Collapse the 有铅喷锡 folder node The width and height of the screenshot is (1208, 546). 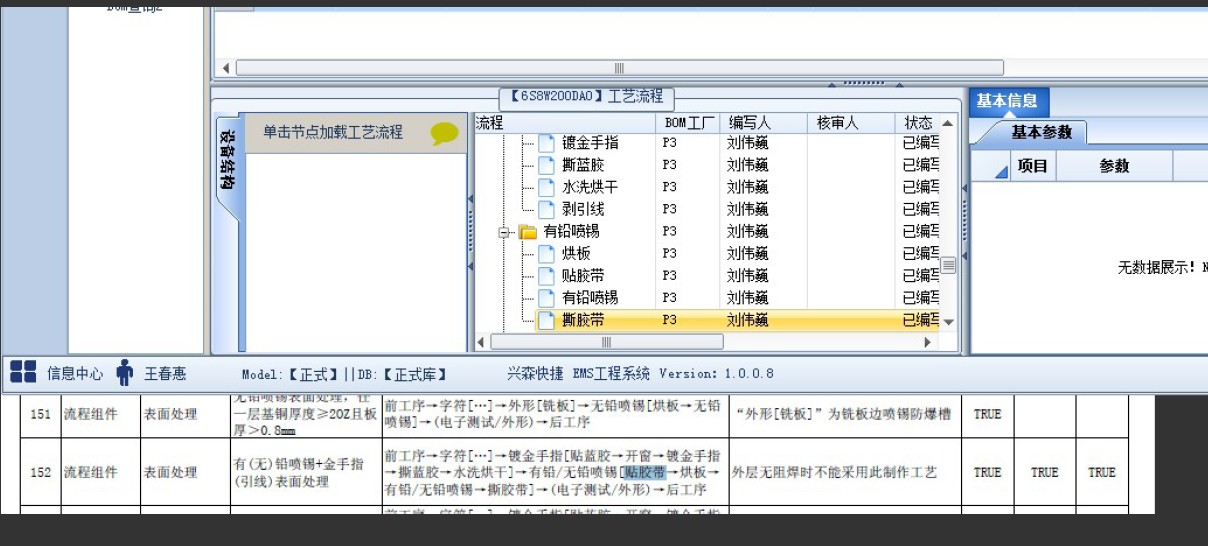(505, 232)
